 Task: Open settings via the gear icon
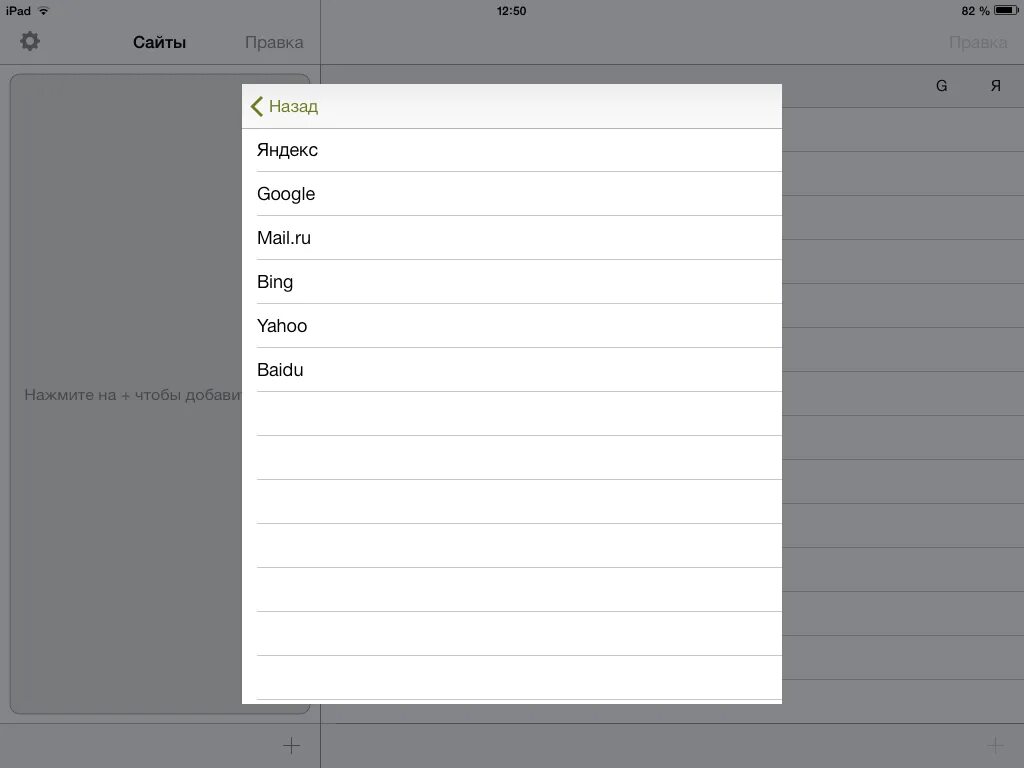(29, 41)
